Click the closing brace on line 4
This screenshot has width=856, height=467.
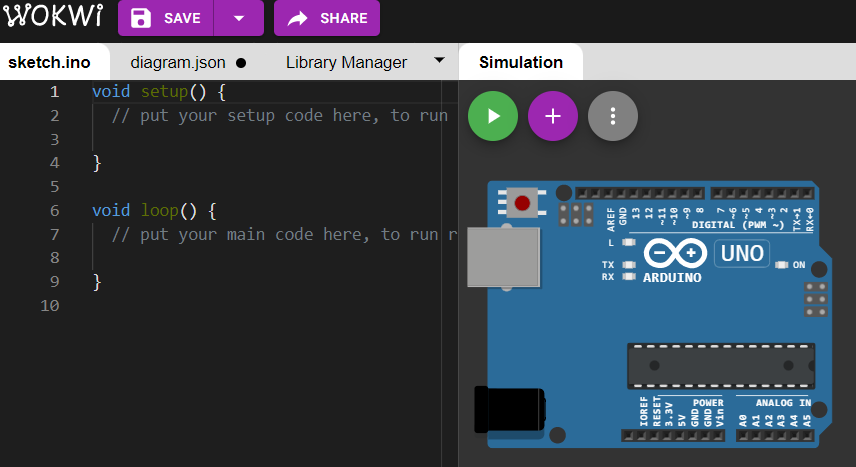point(97,163)
